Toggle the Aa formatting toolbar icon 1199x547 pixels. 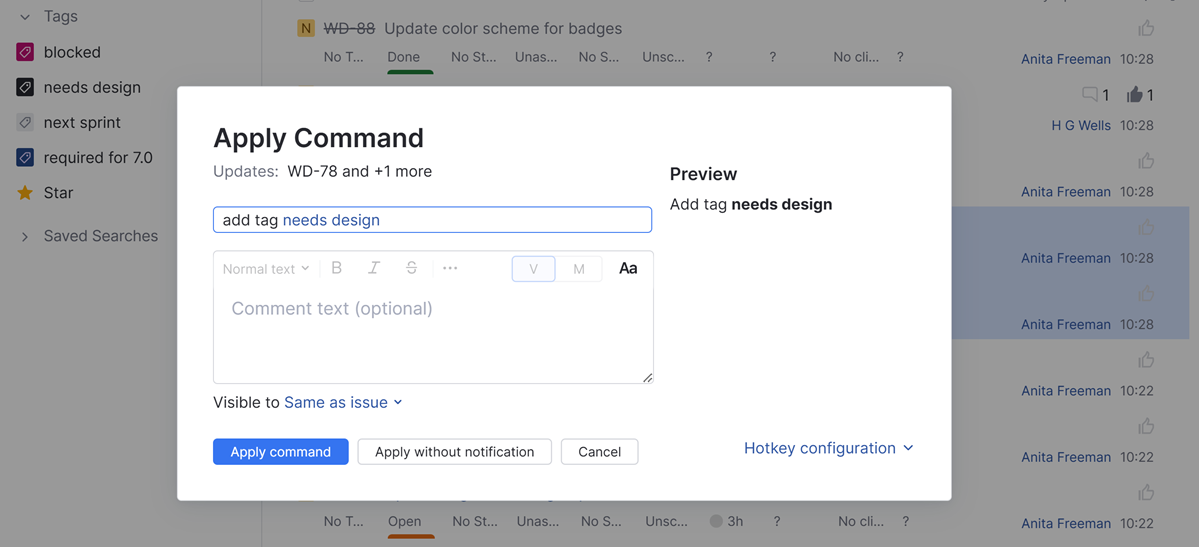628,268
